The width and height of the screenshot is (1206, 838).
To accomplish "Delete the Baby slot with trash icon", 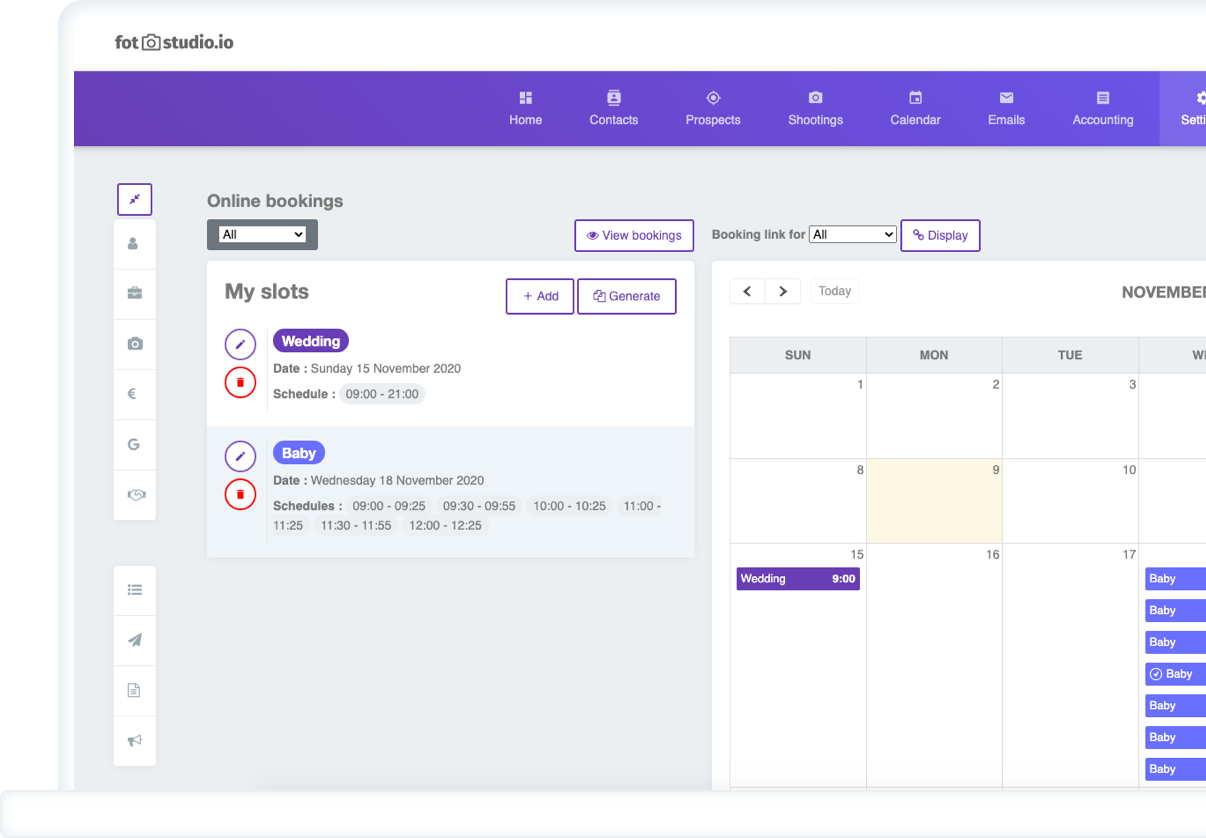I will (240, 494).
